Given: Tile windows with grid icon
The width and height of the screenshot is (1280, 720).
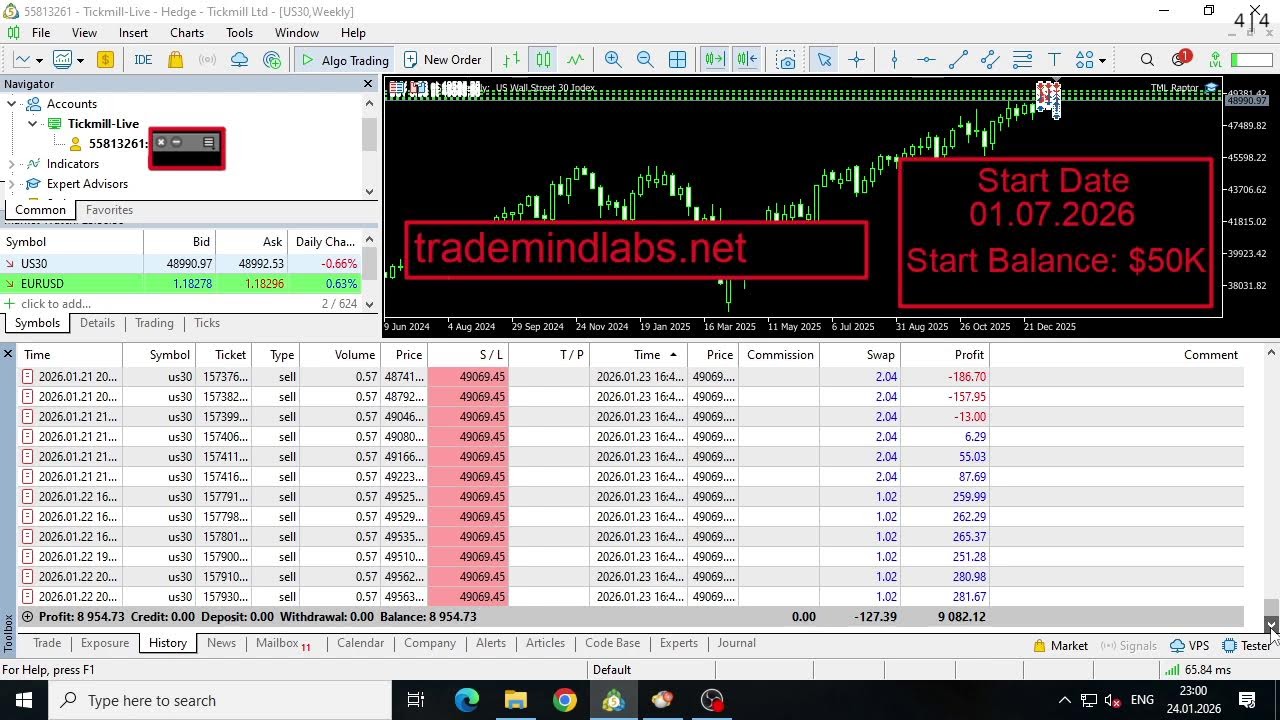Looking at the screenshot, I should point(677,60).
